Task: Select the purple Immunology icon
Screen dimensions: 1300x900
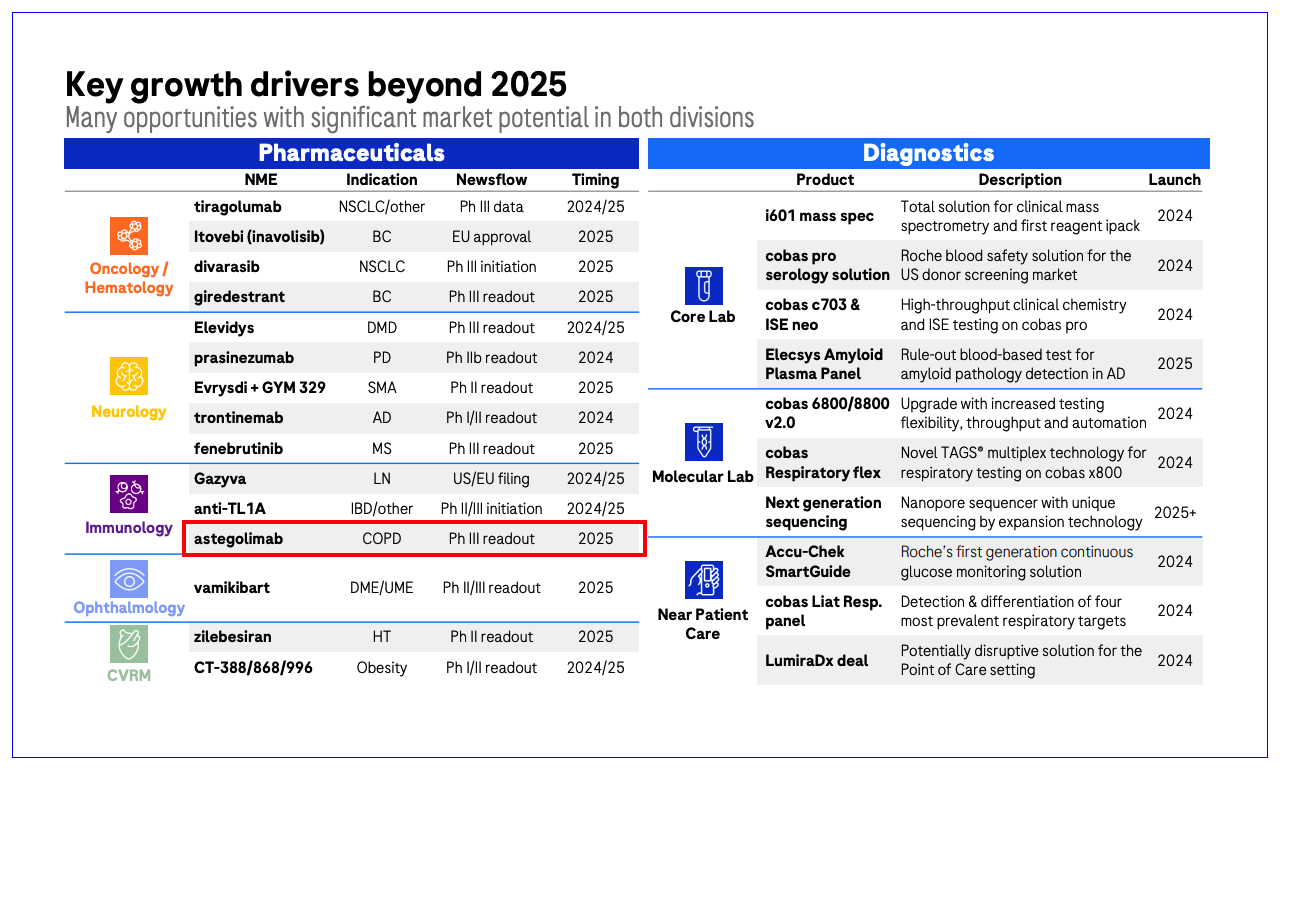Action: [x=128, y=494]
